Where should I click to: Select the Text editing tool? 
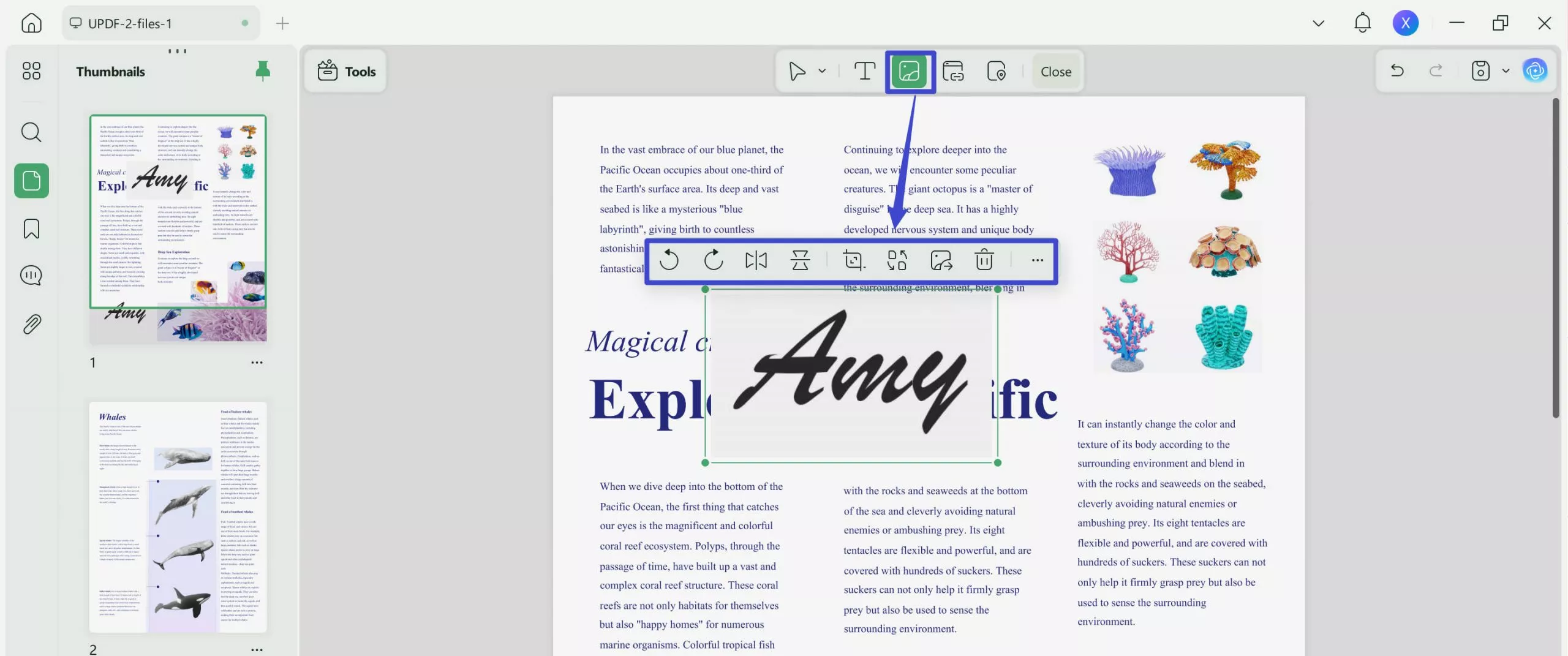[x=864, y=71]
